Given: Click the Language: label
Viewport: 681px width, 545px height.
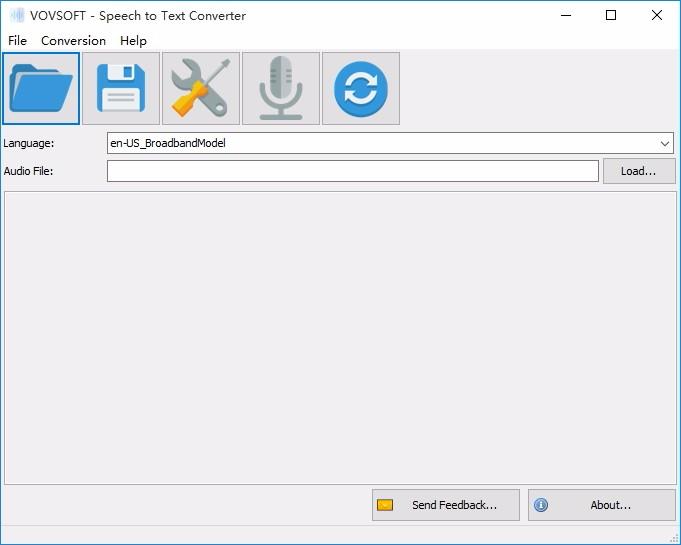Looking at the screenshot, I should click(x=29, y=143).
